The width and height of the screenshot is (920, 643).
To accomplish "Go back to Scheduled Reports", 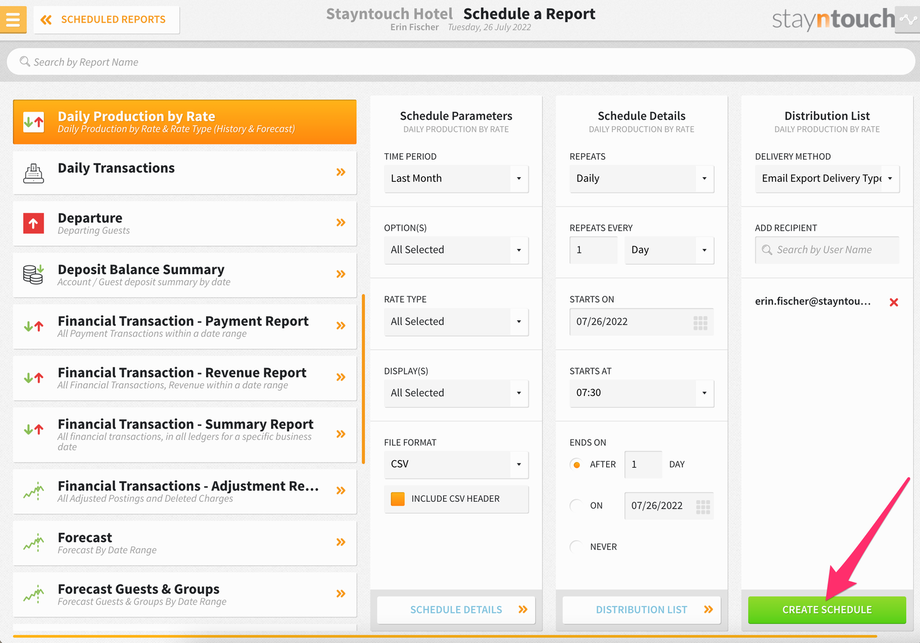I will click(x=106, y=20).
